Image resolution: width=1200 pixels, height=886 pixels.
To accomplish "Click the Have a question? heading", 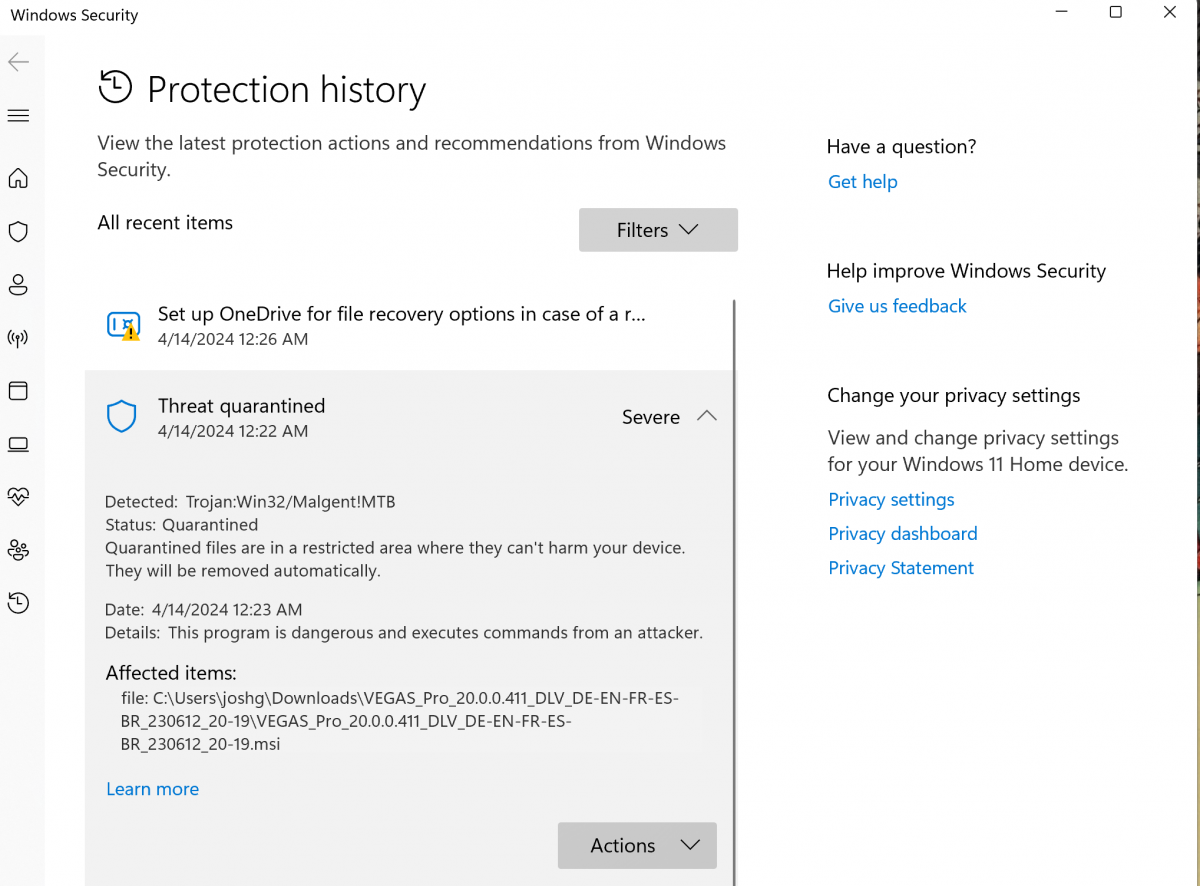I will point(901,147).
